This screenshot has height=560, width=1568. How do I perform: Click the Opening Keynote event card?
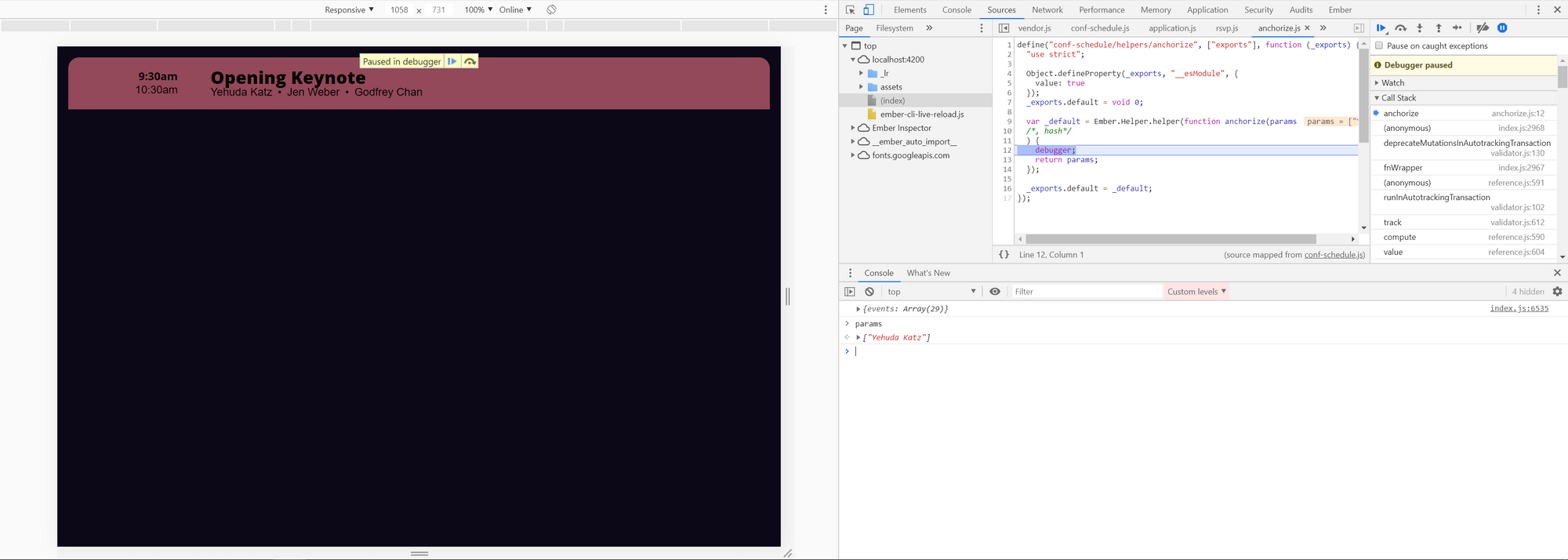click(419, 83)
